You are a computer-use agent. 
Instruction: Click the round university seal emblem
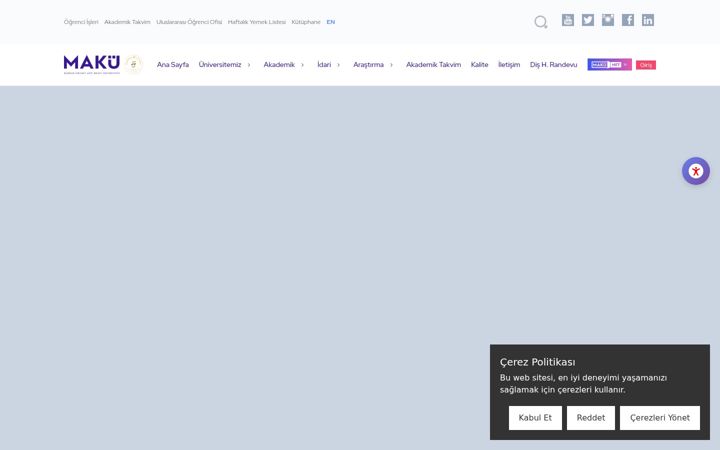tap(134, 64)
